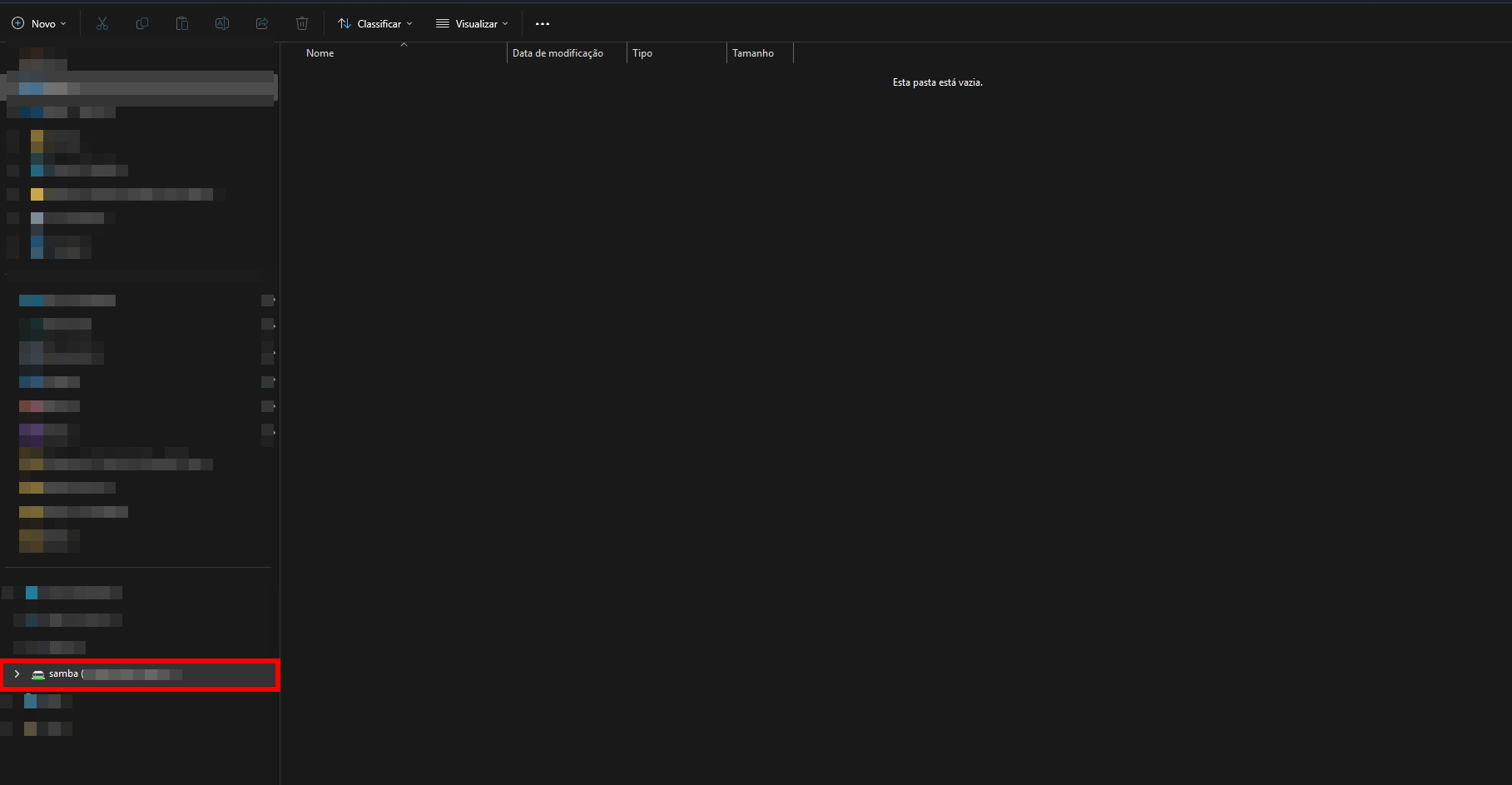Click the sort arrow above Nome column
The image size is (1512, 785).
(x=404, y=44)
